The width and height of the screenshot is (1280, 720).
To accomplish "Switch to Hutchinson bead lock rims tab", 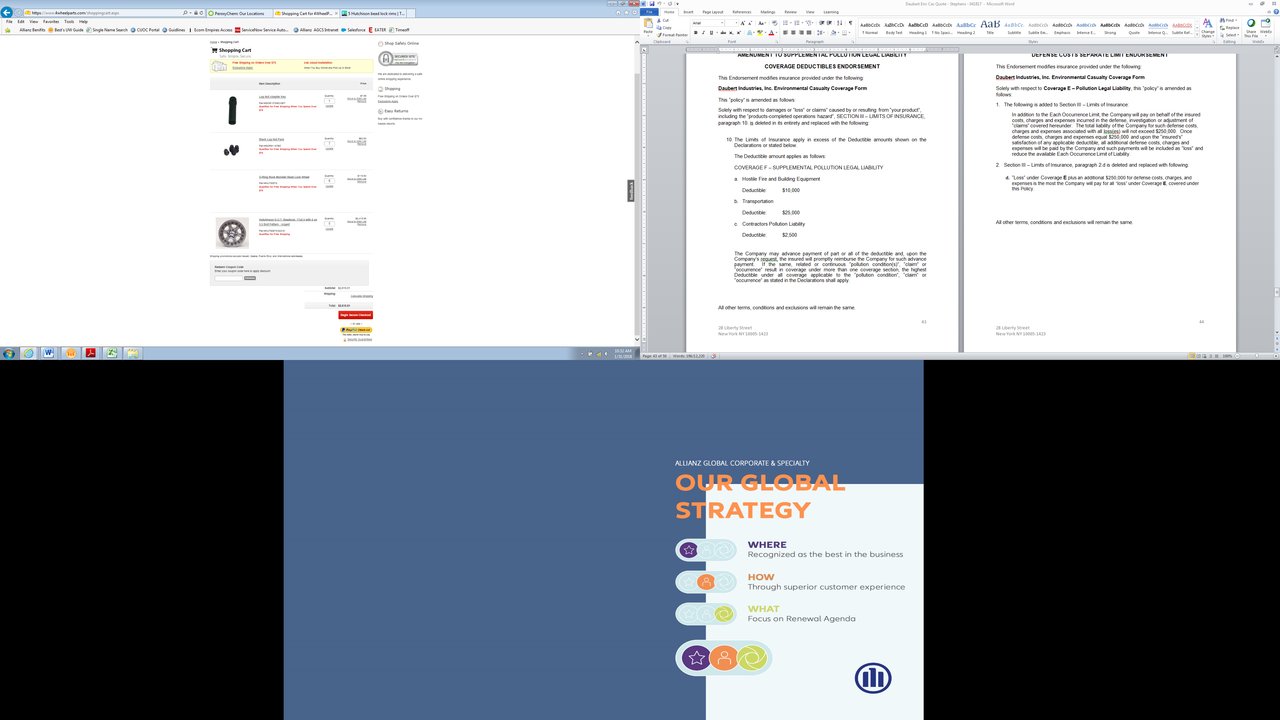I will pos(372,13).
